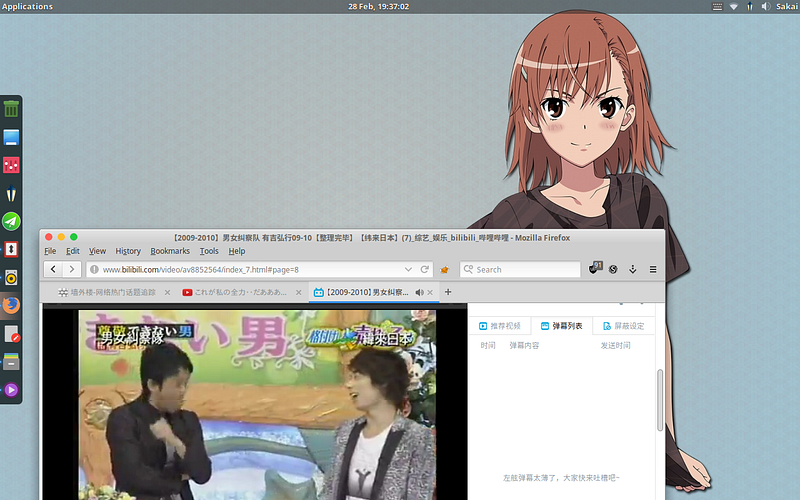Switch to the 墙外楼 tab
The image size is (800, 500).
click(x=112, y=292)
